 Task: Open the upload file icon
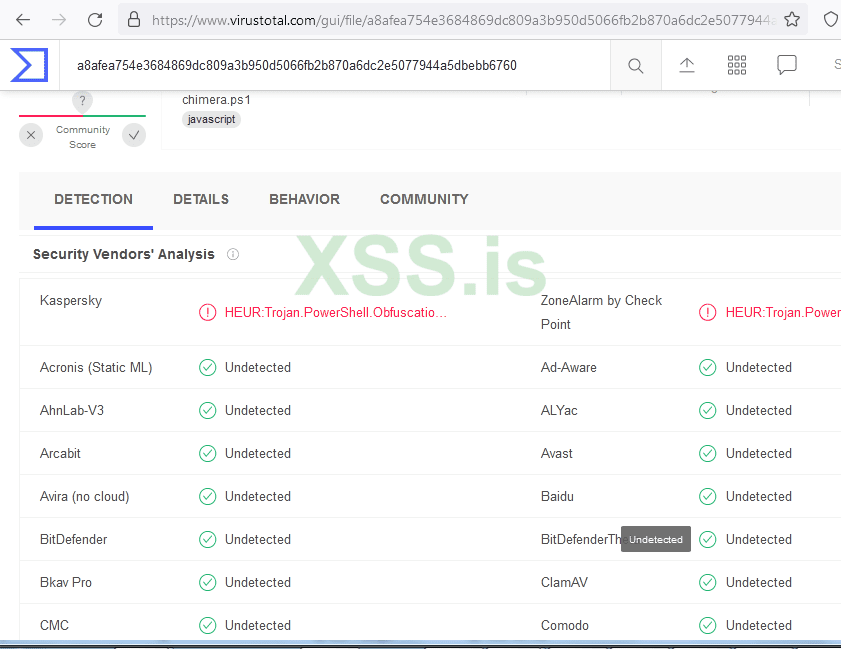(x=687, y=65)
